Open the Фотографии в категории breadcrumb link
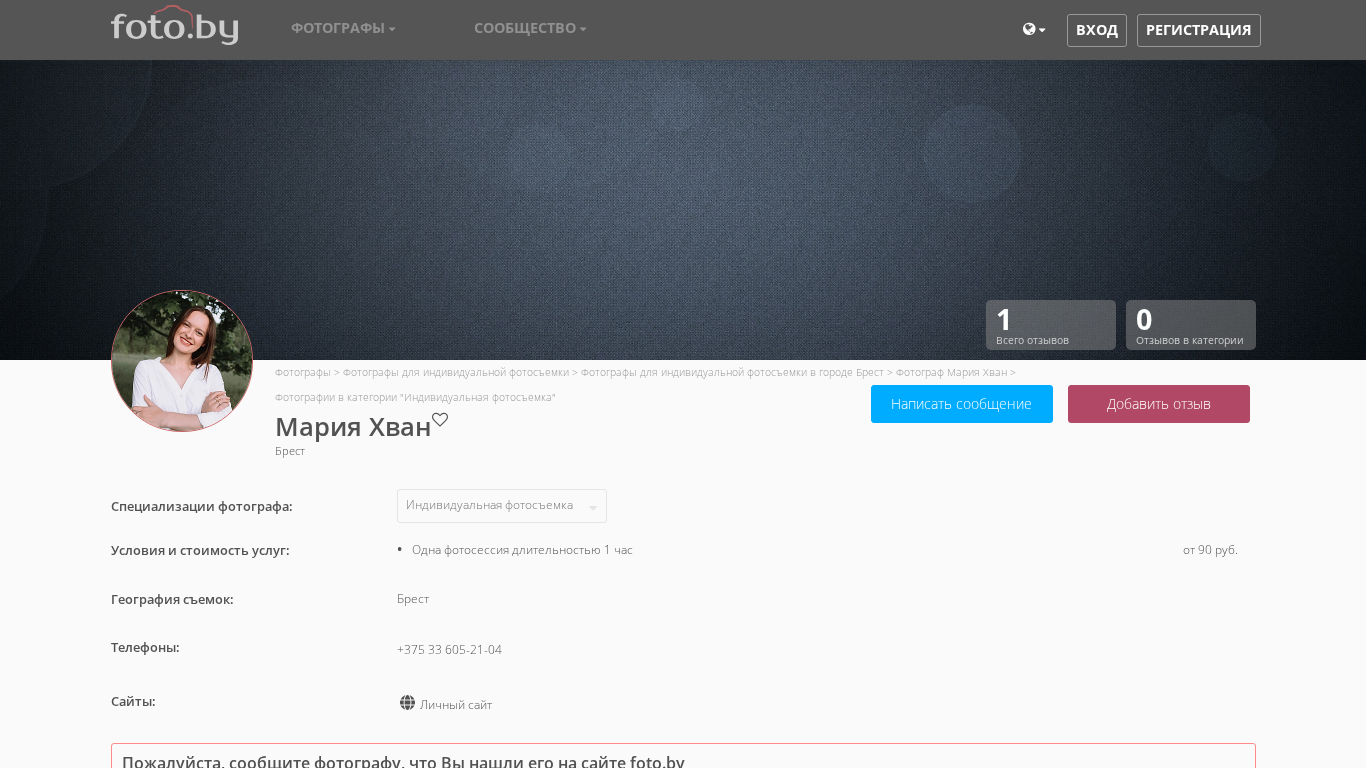The image size is (1366, 768). (x=415, y=397)
